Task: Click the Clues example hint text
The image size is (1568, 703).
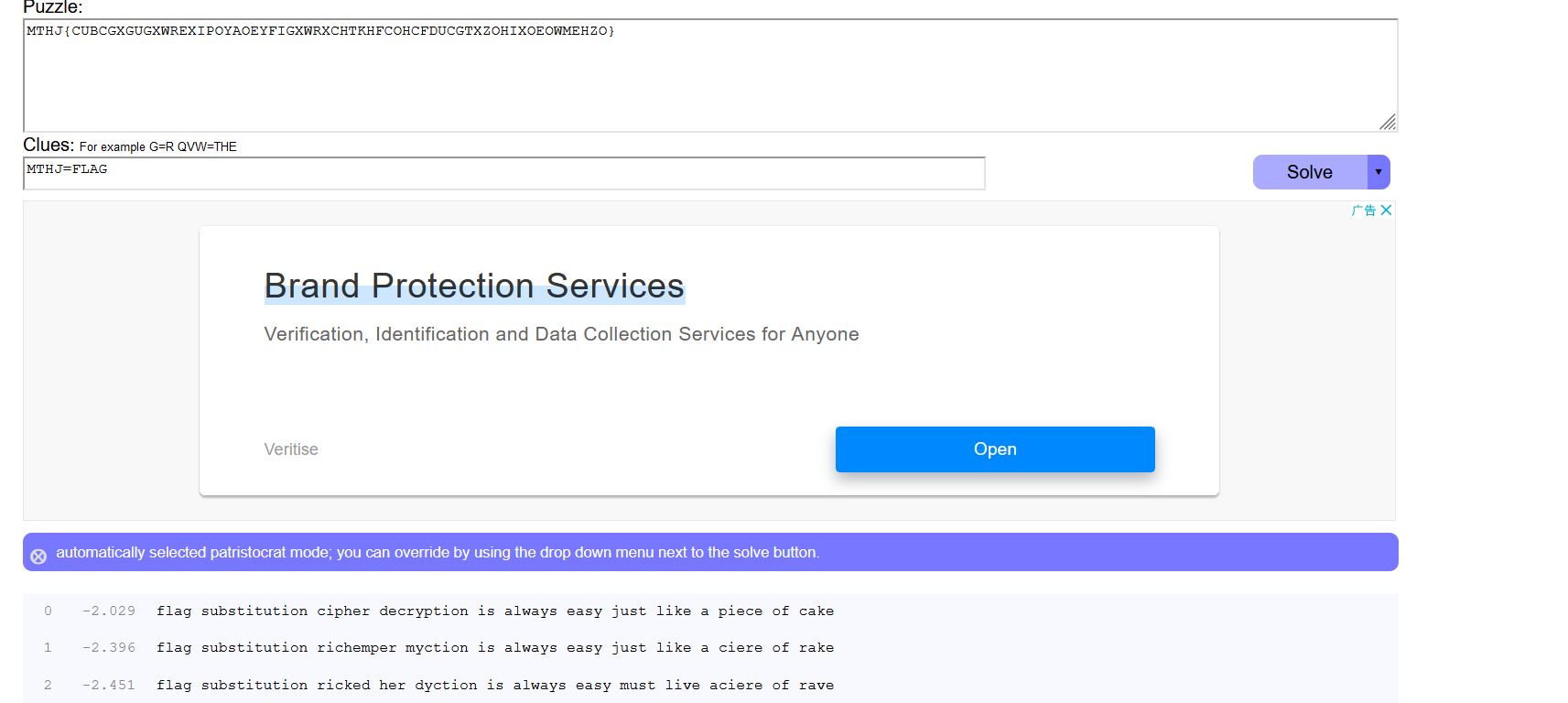Action: click(158, 146)
